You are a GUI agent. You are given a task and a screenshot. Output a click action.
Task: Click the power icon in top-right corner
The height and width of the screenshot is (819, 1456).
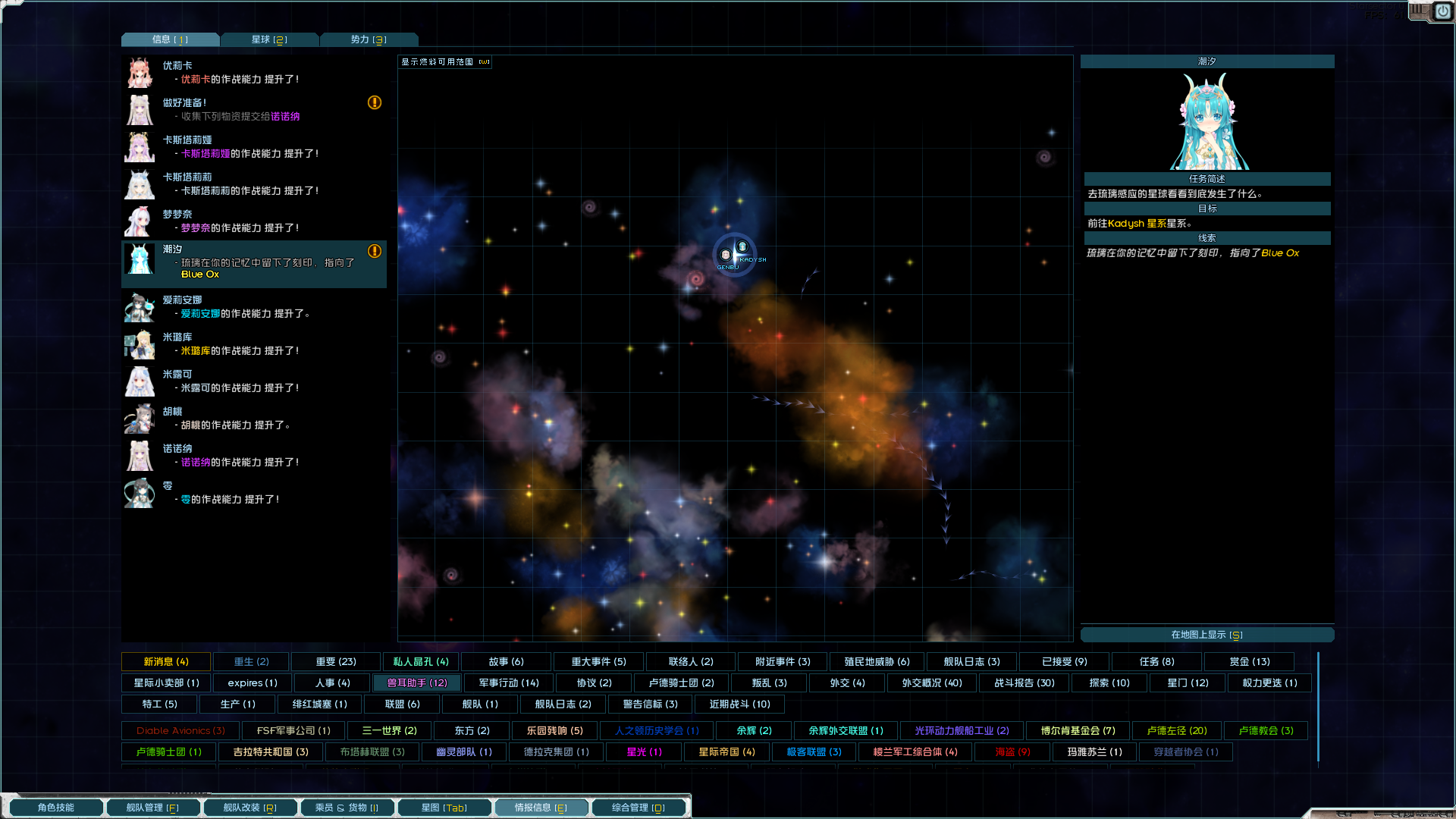tap(1442, 11)
